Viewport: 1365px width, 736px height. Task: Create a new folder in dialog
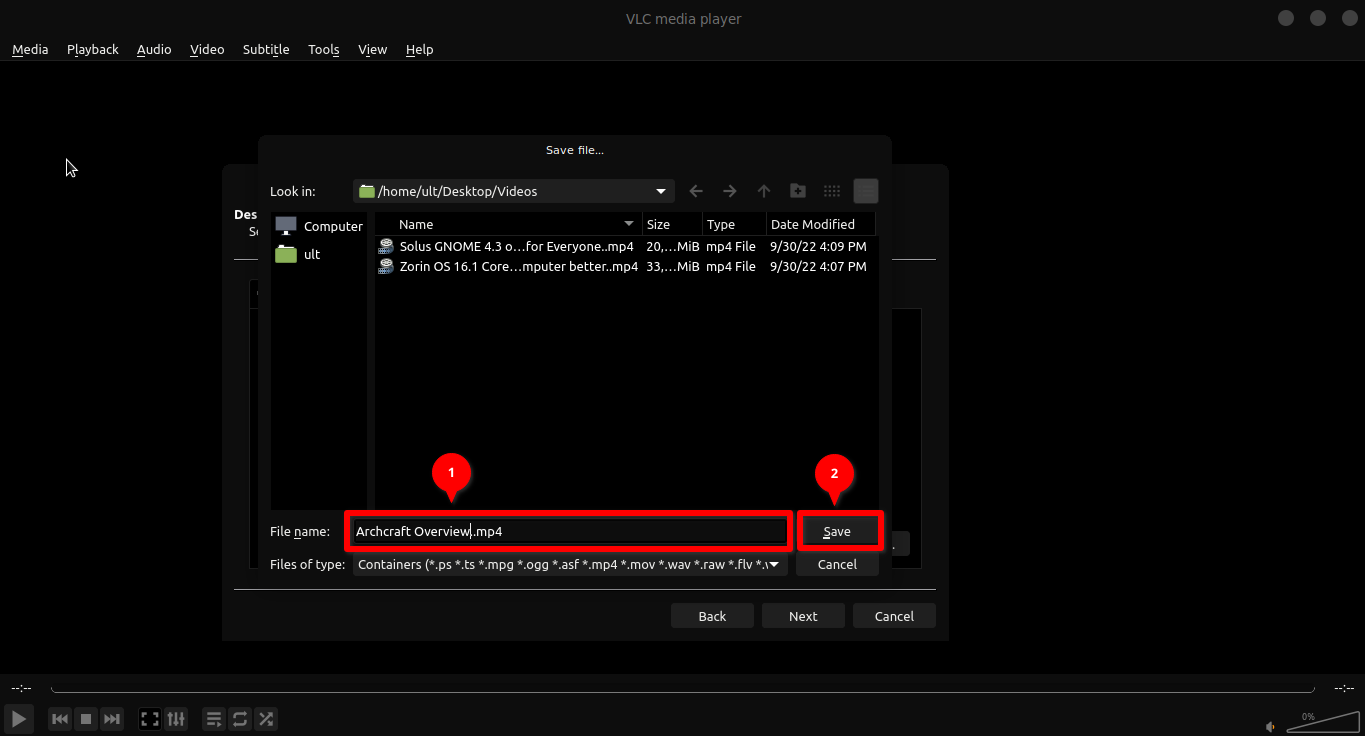(798, 191)
